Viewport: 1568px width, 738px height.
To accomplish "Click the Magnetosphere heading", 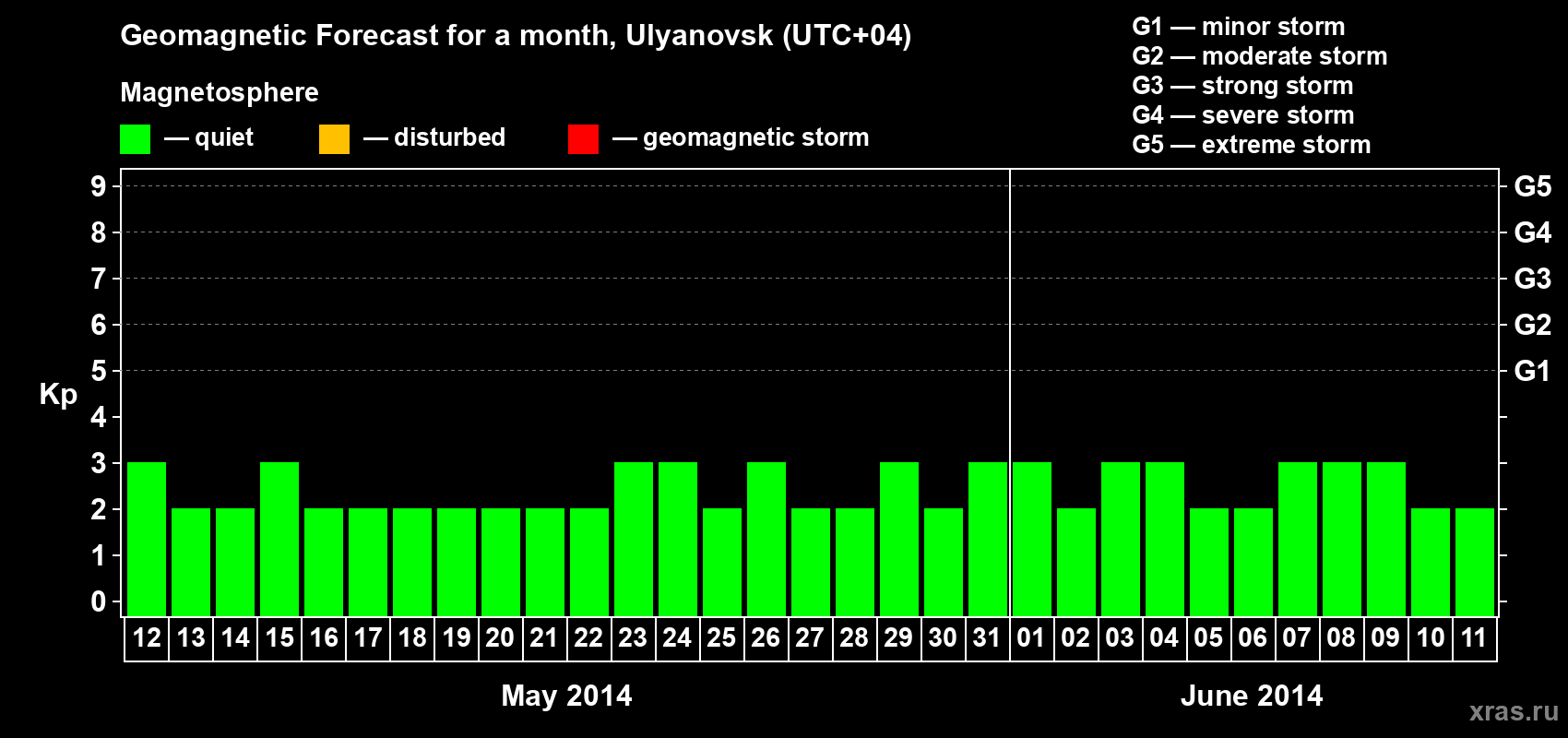I will pos(220,92).
